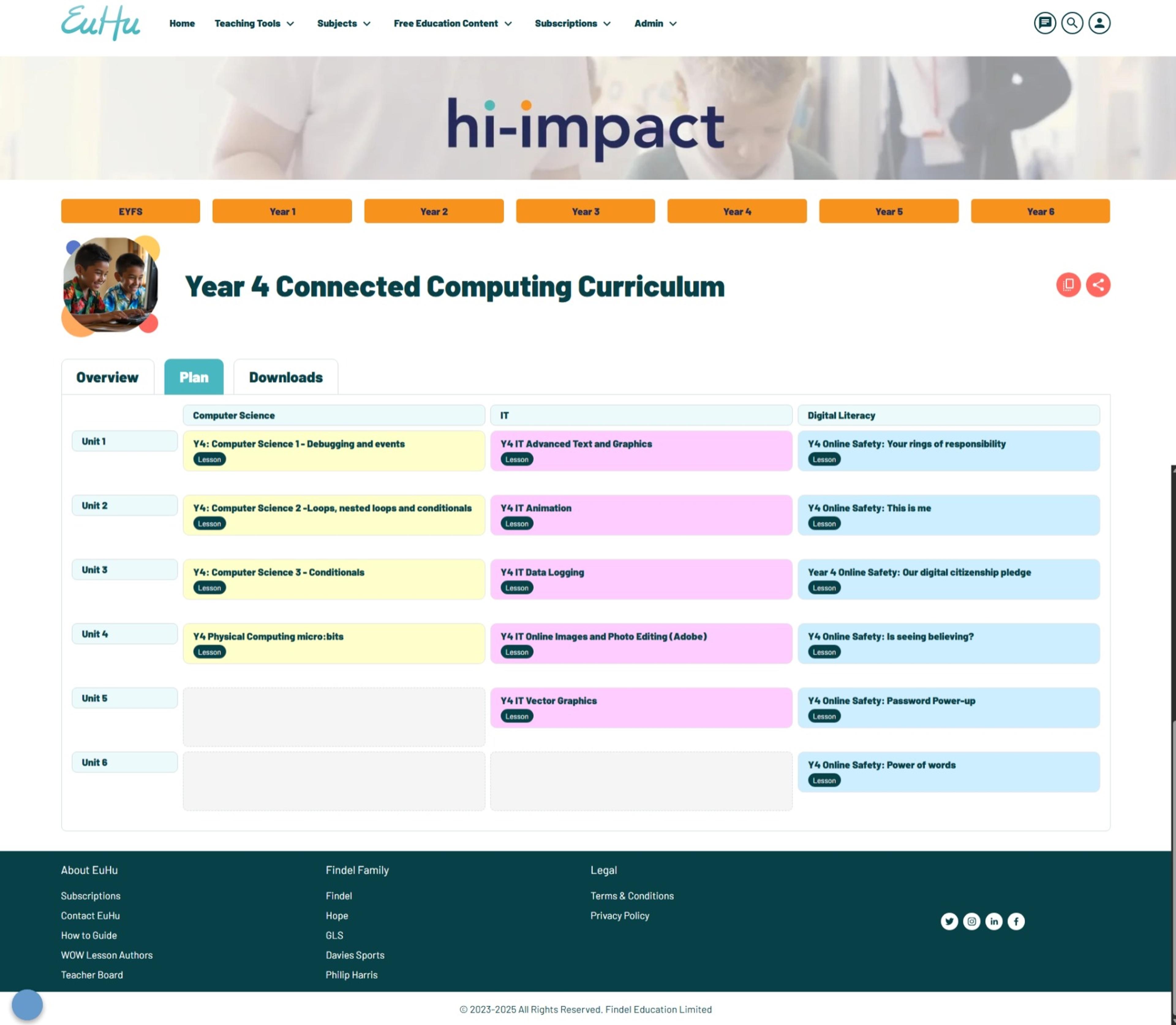
Task: Open the Instagram footer icon
Action: click(971, 921)
